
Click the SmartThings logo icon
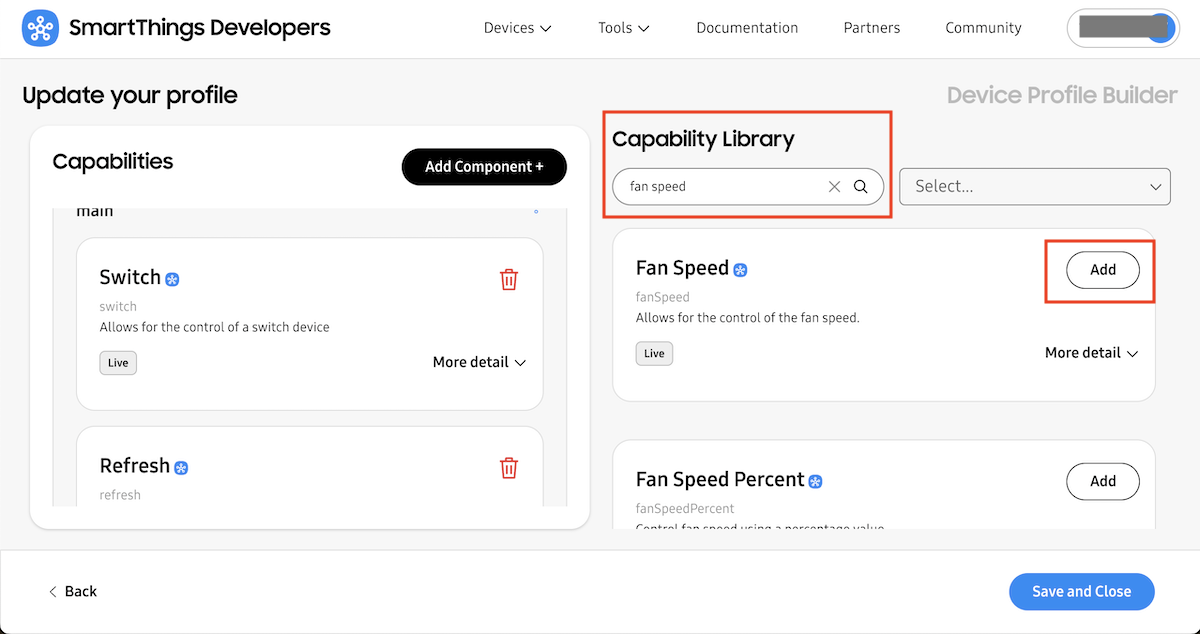pos(40,28)
